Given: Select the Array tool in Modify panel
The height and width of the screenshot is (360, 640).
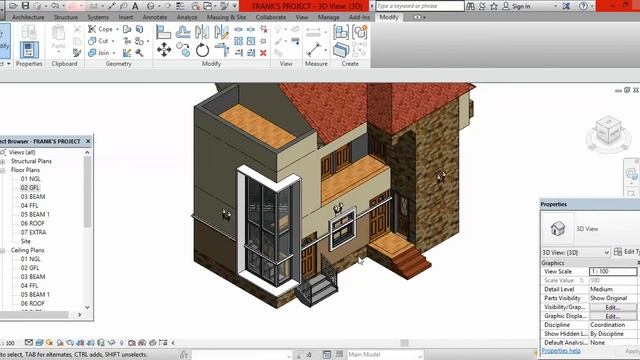Looking at the screenshot, I should click(238, 41).
